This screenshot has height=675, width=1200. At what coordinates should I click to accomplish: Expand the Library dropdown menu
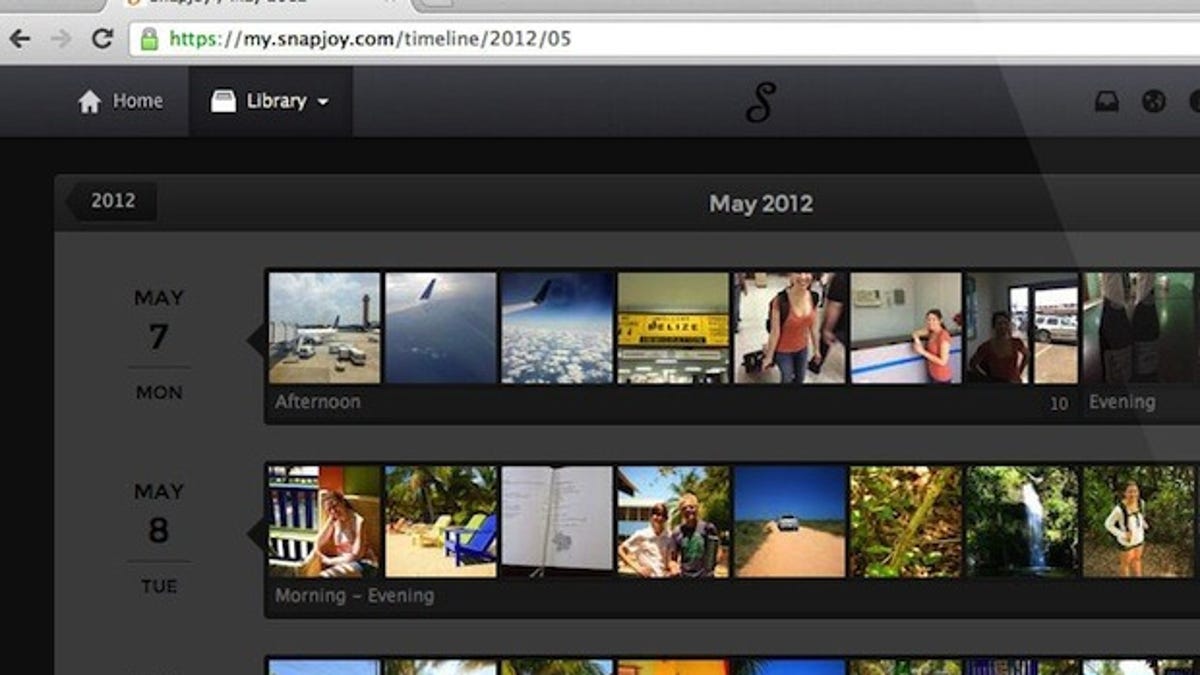pos(323,102)
